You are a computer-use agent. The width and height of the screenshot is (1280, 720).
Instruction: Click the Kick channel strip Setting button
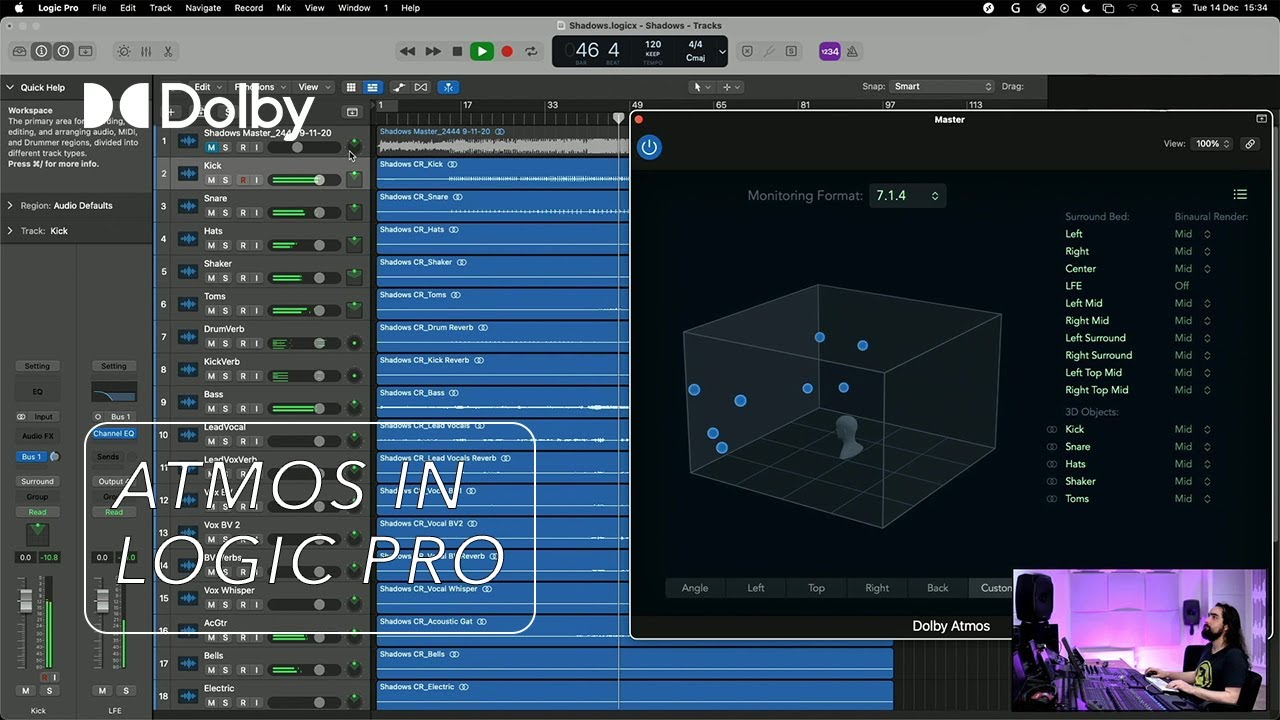pos(37,366)
